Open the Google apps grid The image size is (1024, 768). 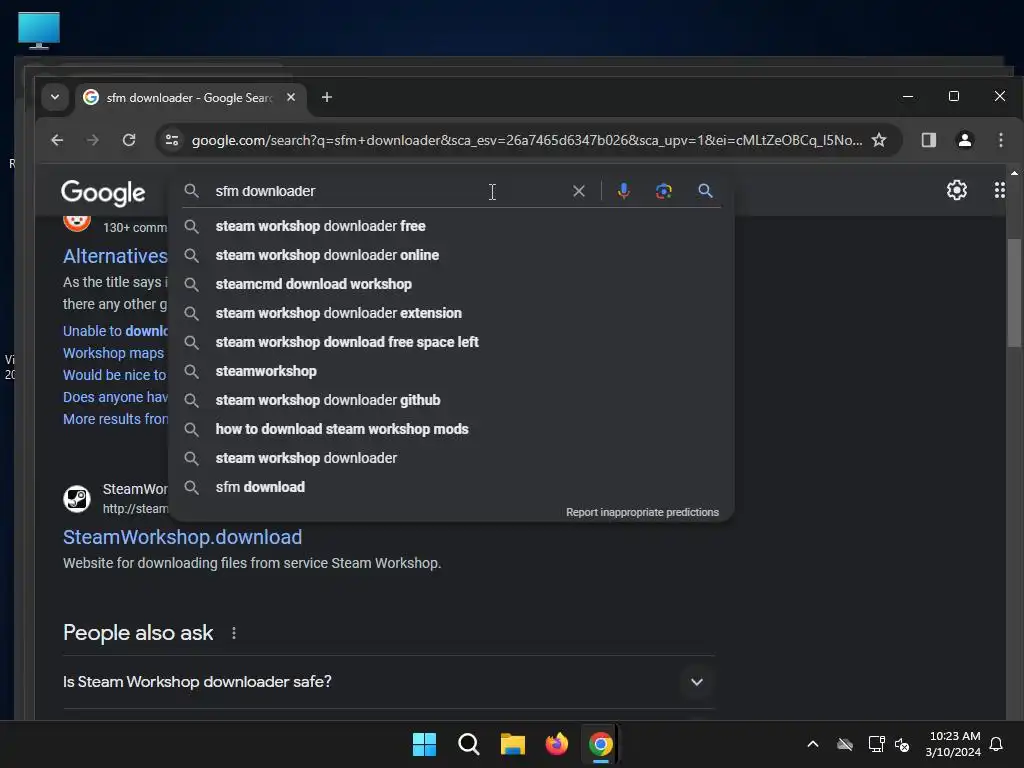(1000, 190)
